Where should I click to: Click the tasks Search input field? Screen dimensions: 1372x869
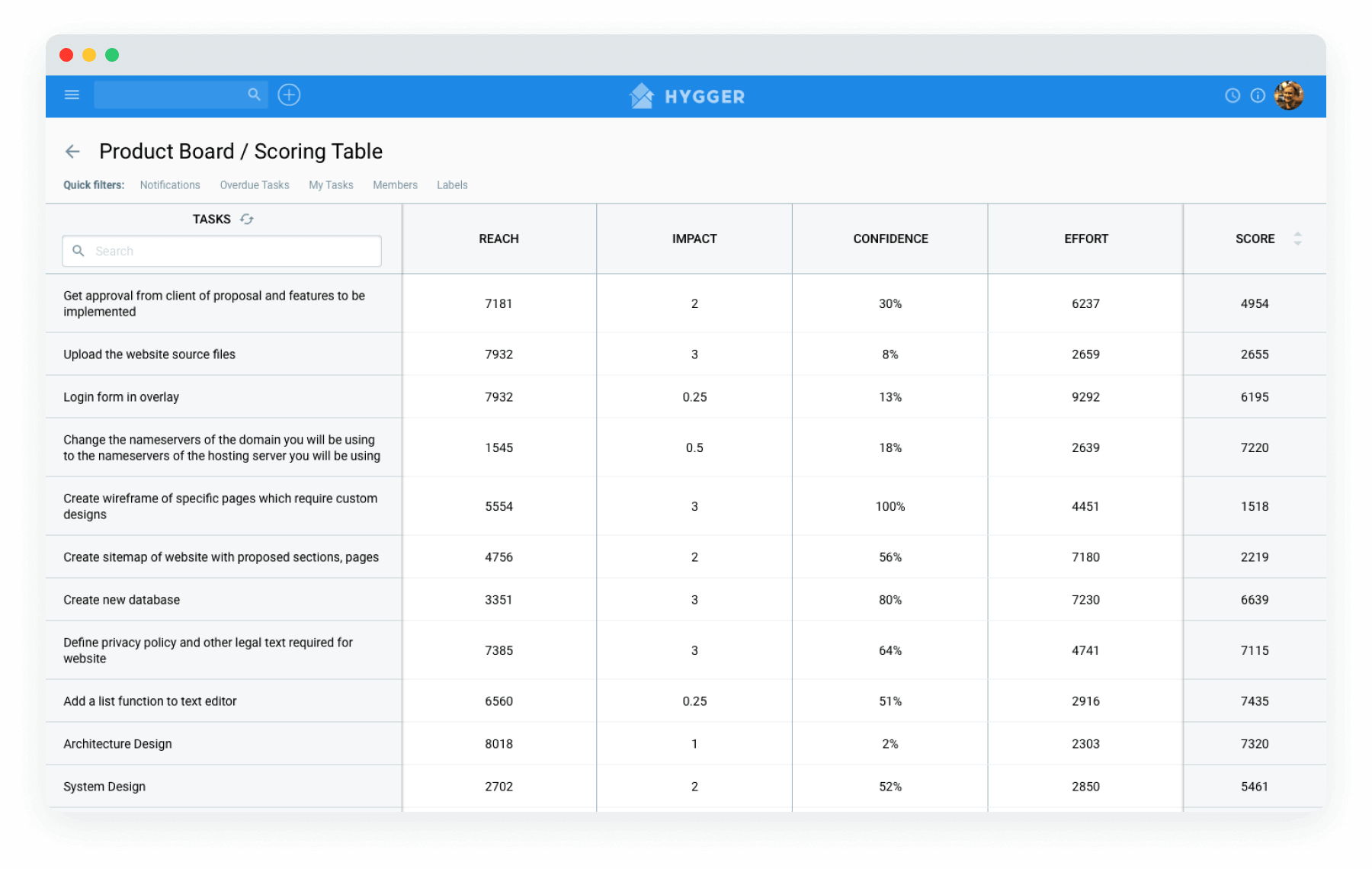click(x=229, y=252)
